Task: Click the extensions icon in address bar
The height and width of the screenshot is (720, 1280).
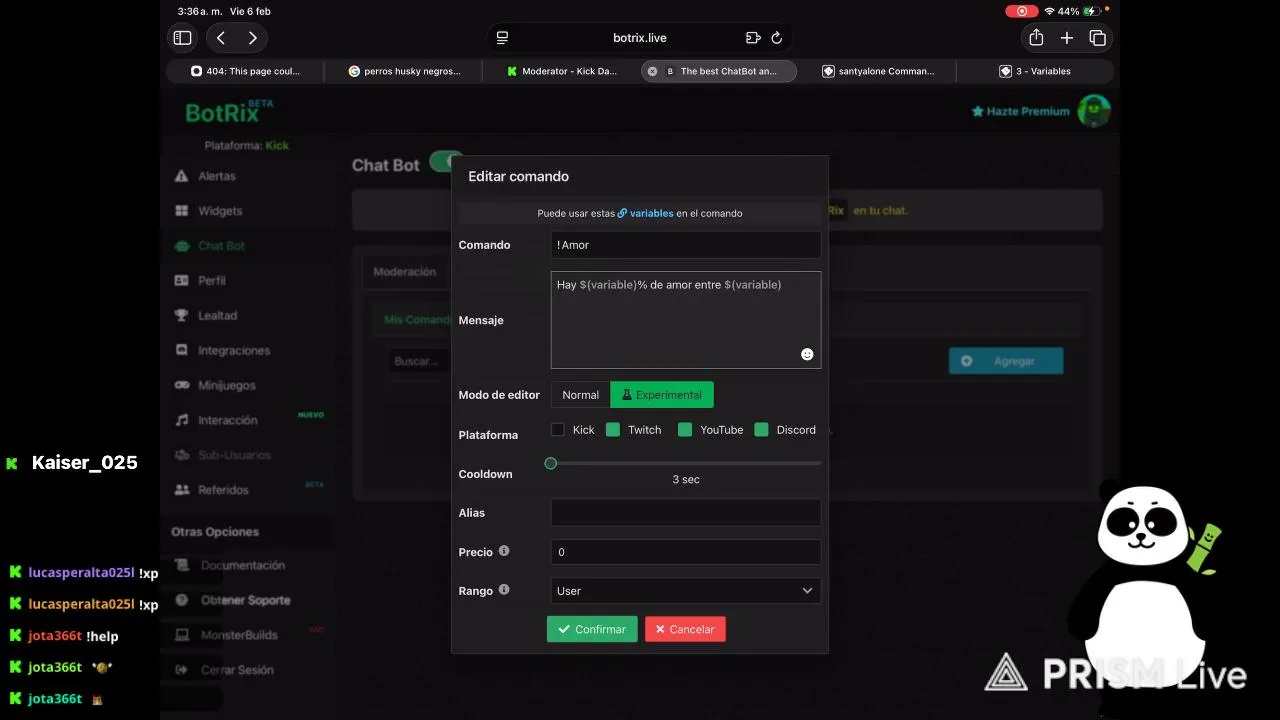Action: 753,38
